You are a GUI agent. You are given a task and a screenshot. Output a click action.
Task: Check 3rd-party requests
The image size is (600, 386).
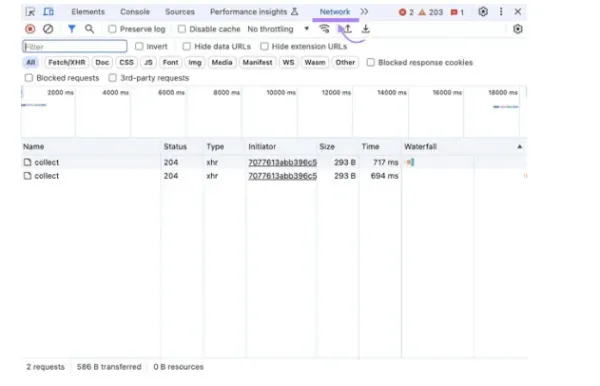click(x=112, y=78)
